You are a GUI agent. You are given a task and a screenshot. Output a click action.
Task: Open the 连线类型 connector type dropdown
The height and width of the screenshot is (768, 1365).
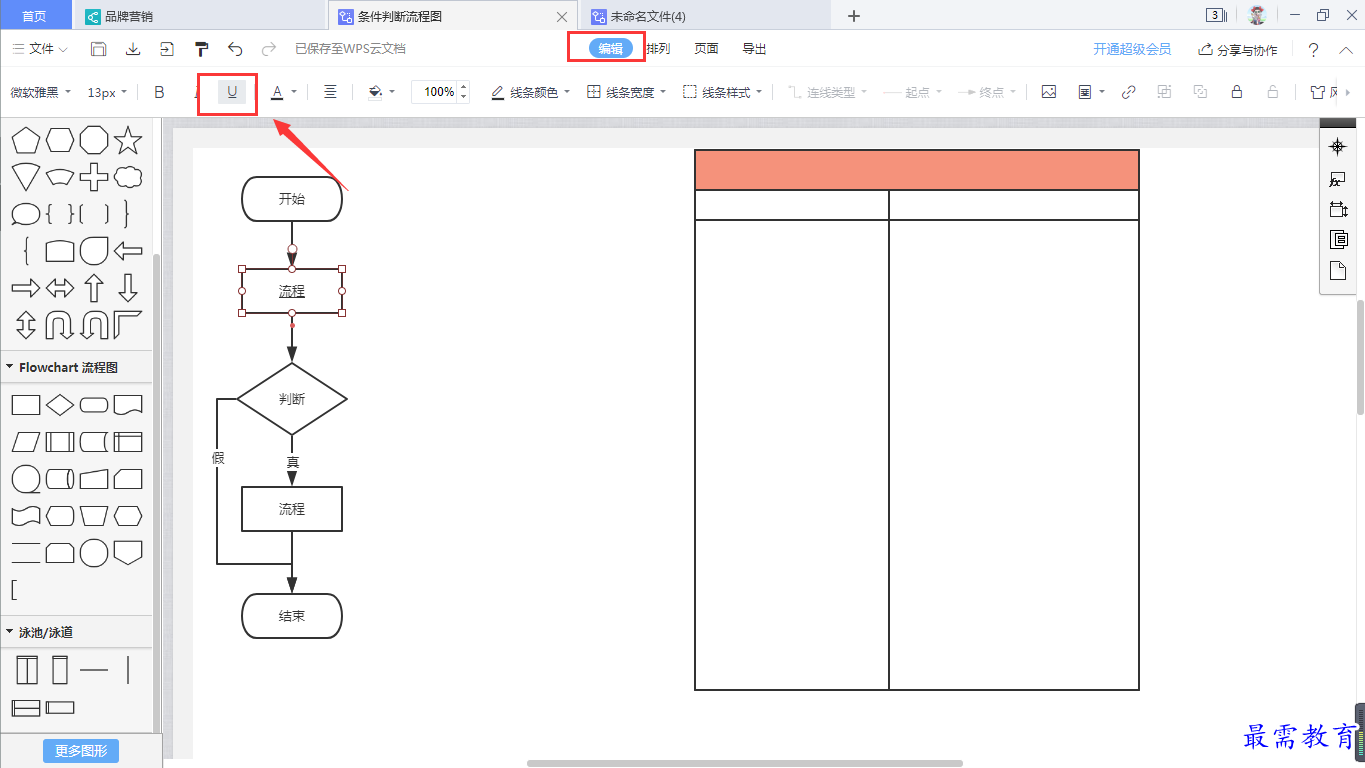827,92
